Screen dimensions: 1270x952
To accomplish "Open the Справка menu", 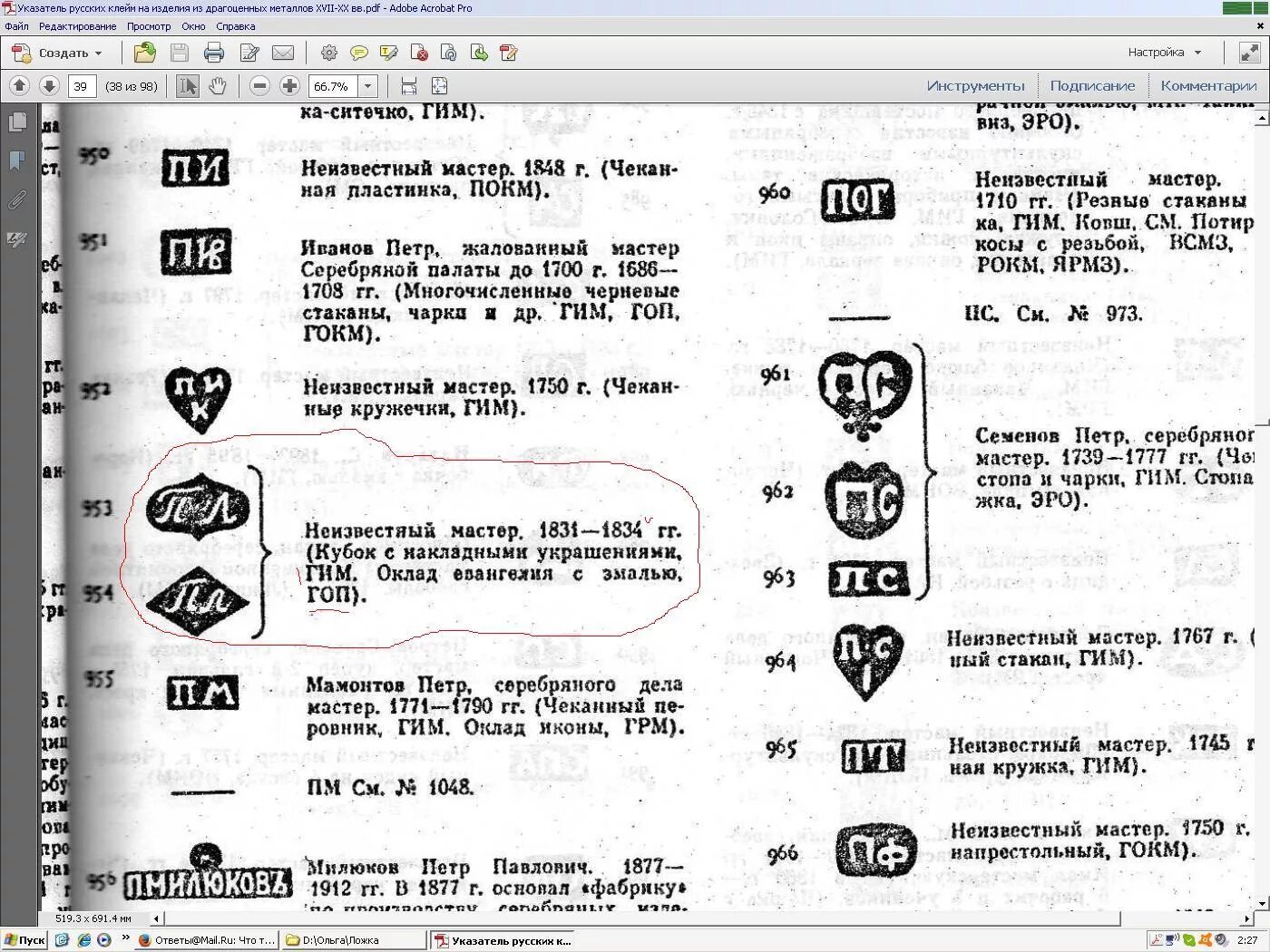I will [x=236, y=26].
